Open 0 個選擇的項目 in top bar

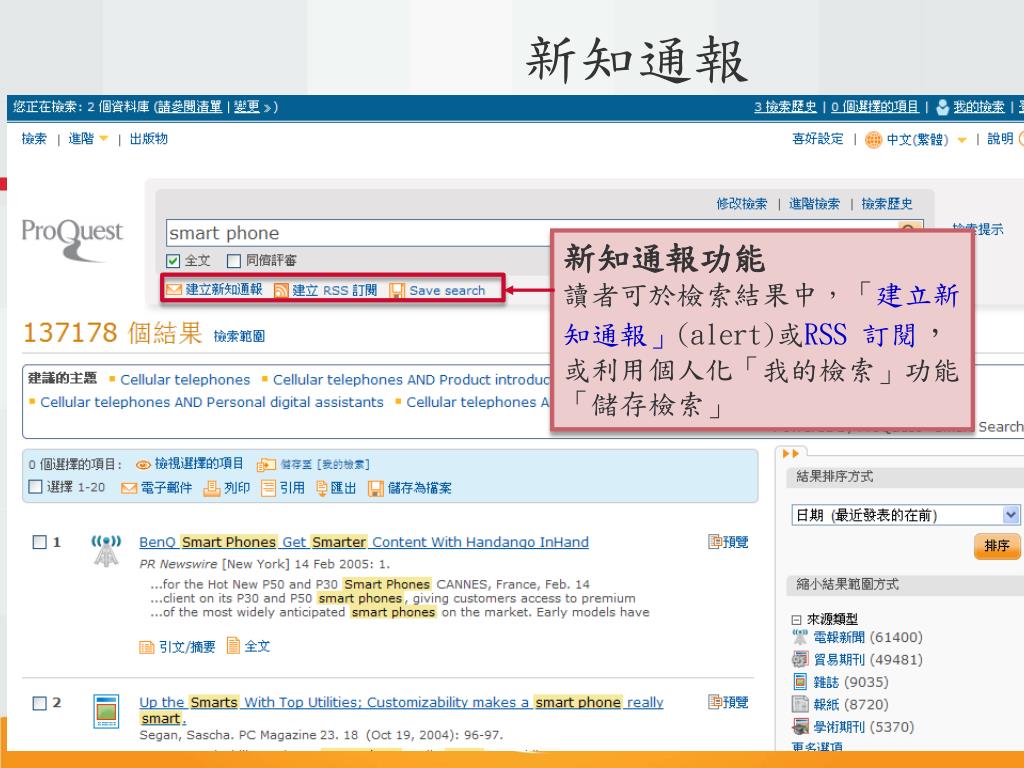874,106
